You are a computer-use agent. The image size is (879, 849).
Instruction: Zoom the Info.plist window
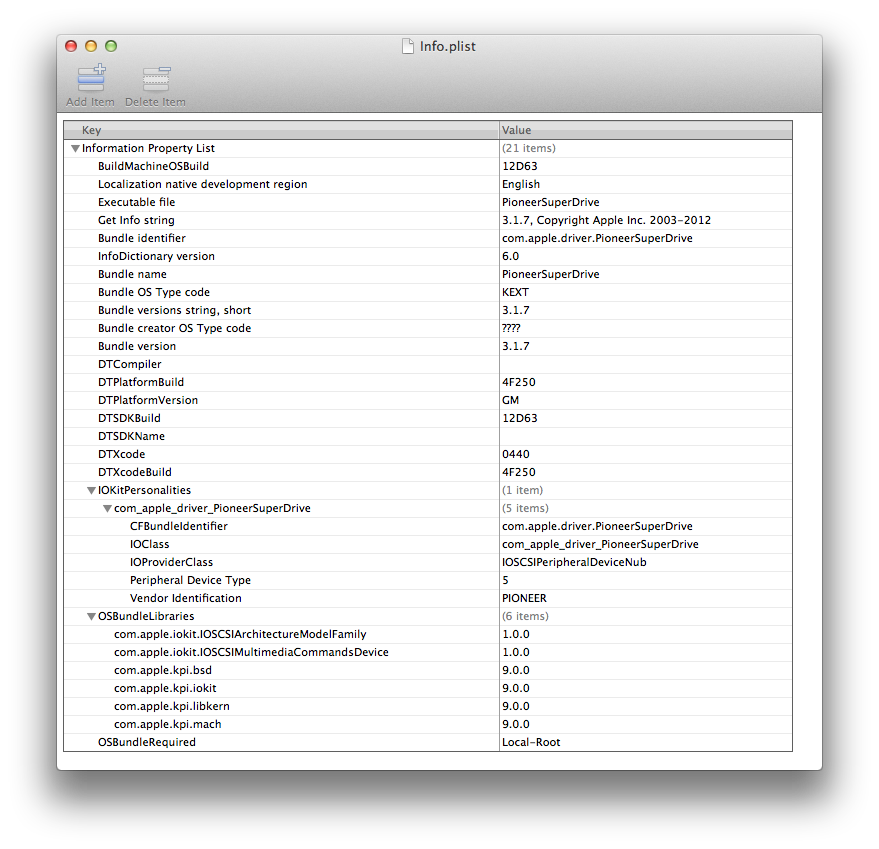point(111,46)
